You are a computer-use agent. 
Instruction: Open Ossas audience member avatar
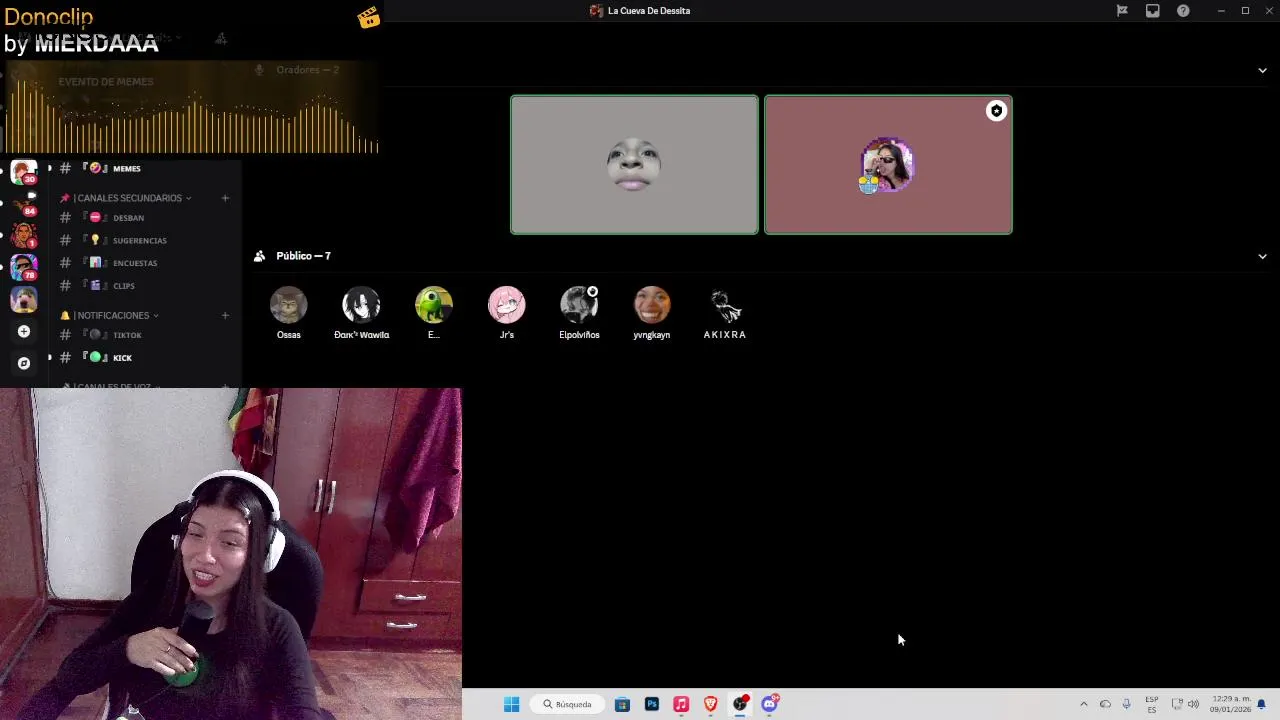coord(288,305)
